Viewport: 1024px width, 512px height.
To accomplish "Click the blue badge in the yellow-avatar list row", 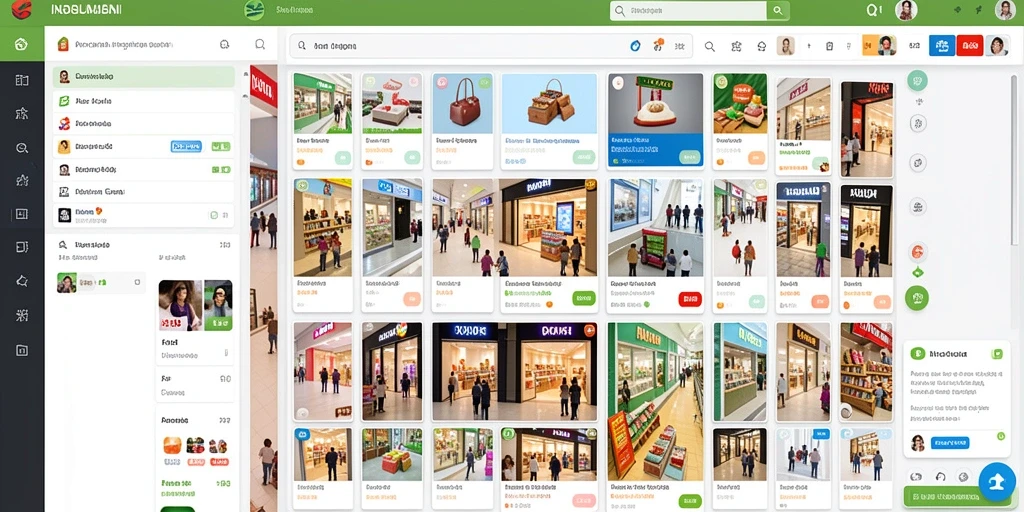I will tap(186, 146).
